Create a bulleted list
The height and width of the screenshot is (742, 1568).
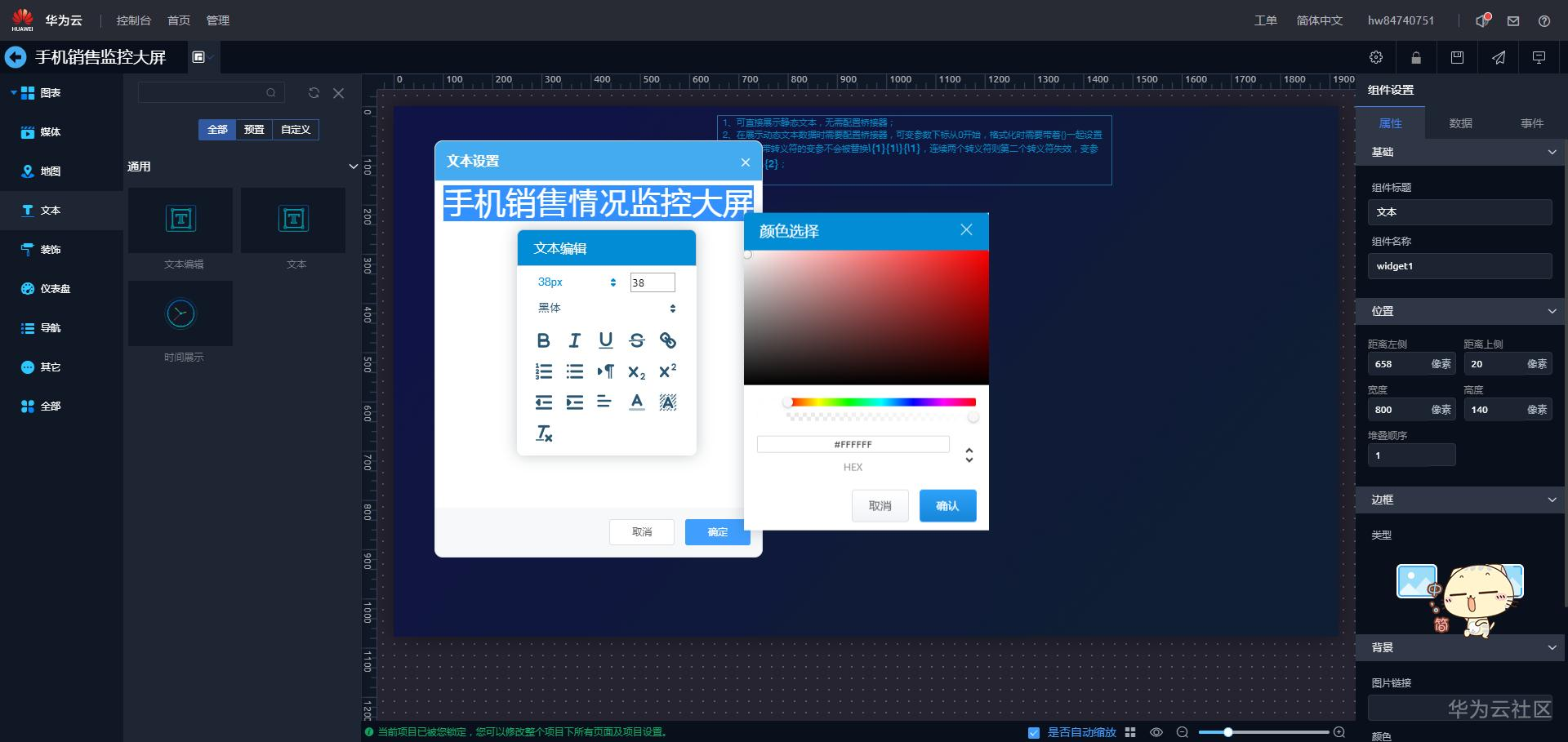coord(575,371)
